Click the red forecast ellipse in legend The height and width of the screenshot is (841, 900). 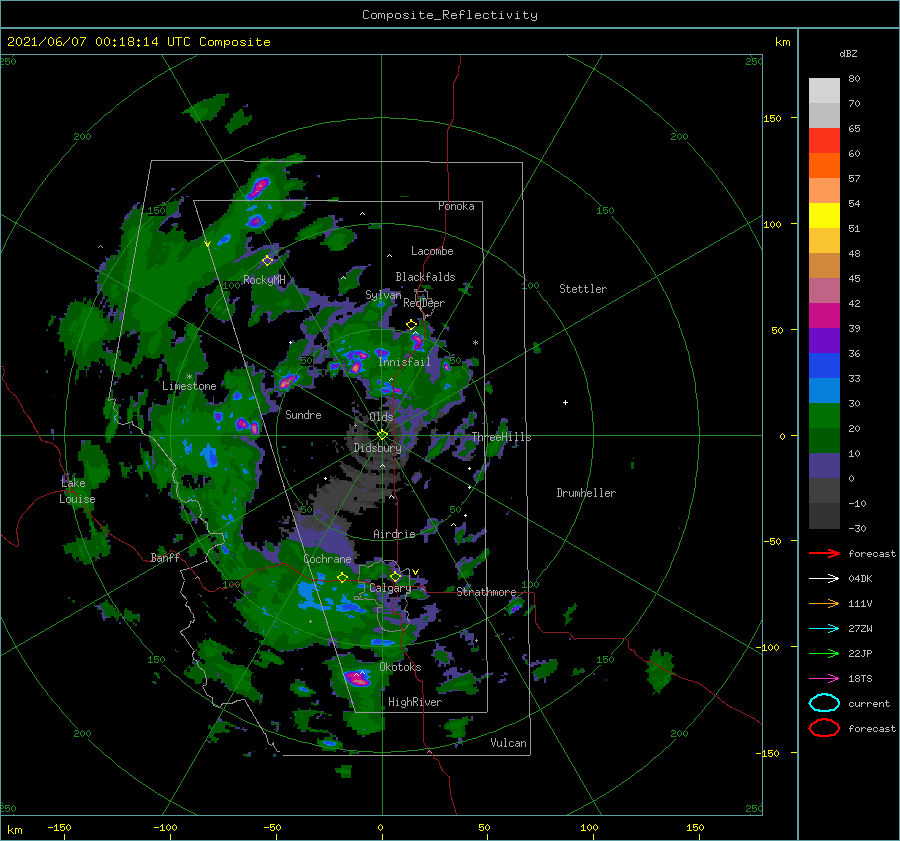[824, 728]
